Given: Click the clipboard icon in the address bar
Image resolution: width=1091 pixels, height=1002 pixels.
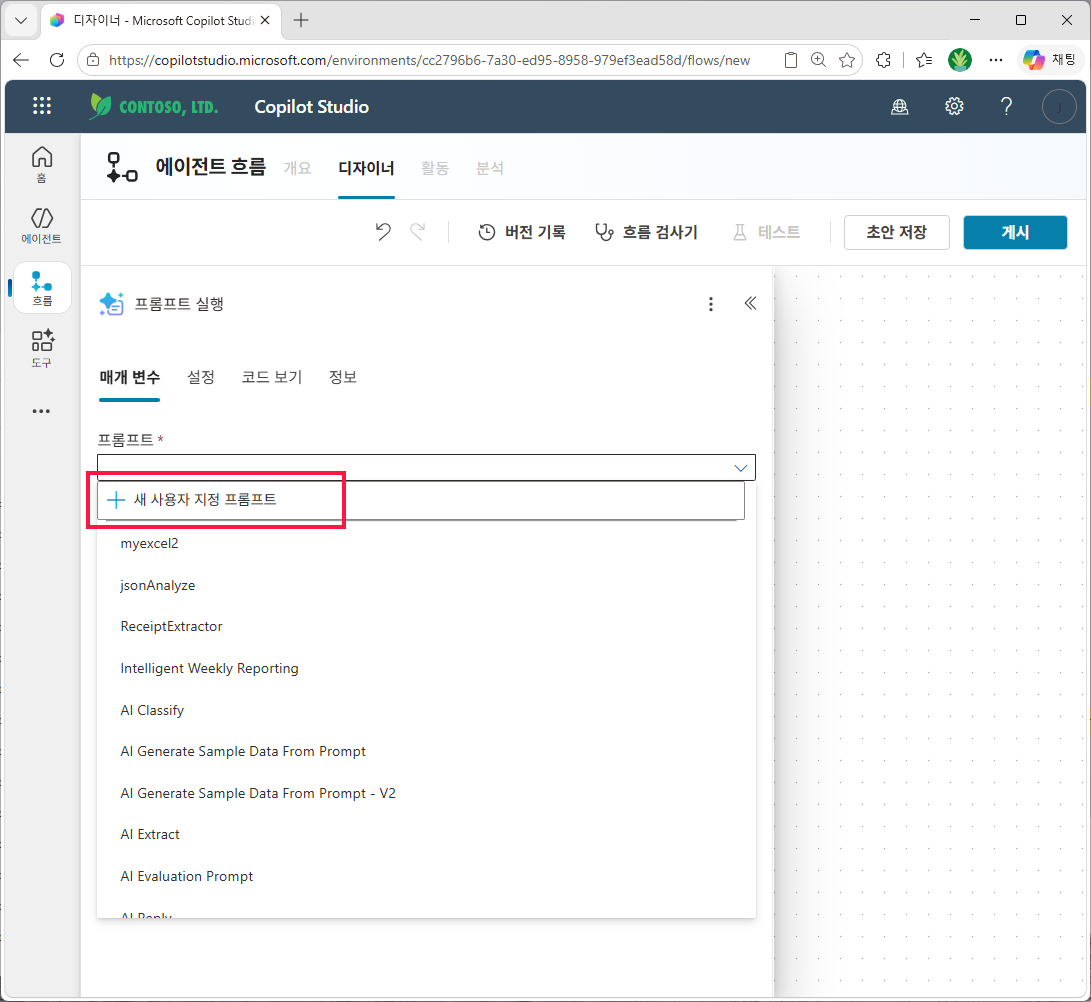Looking at the screenshot, I should click(790, 61).
